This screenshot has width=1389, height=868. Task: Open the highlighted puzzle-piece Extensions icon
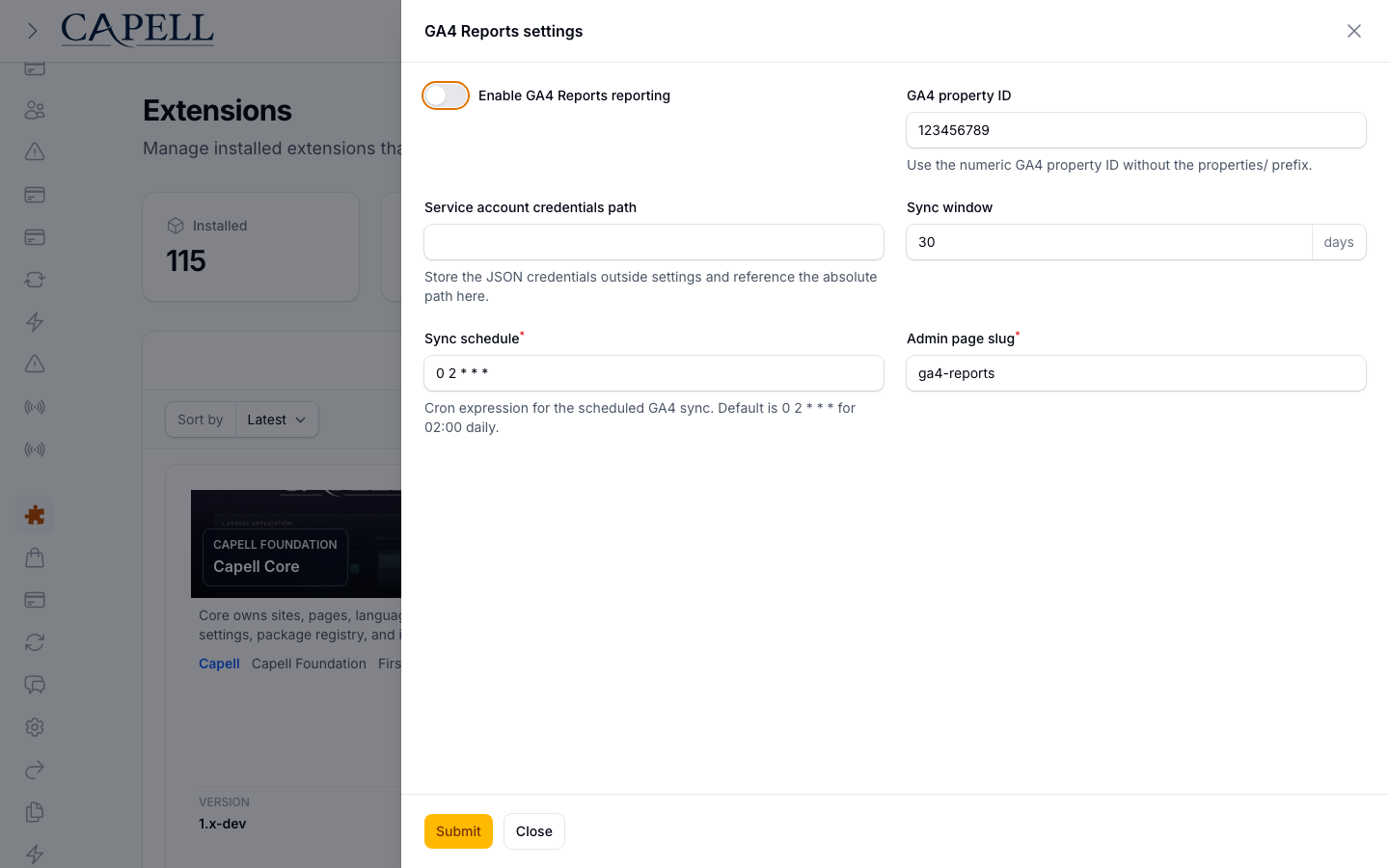(35, 515)
